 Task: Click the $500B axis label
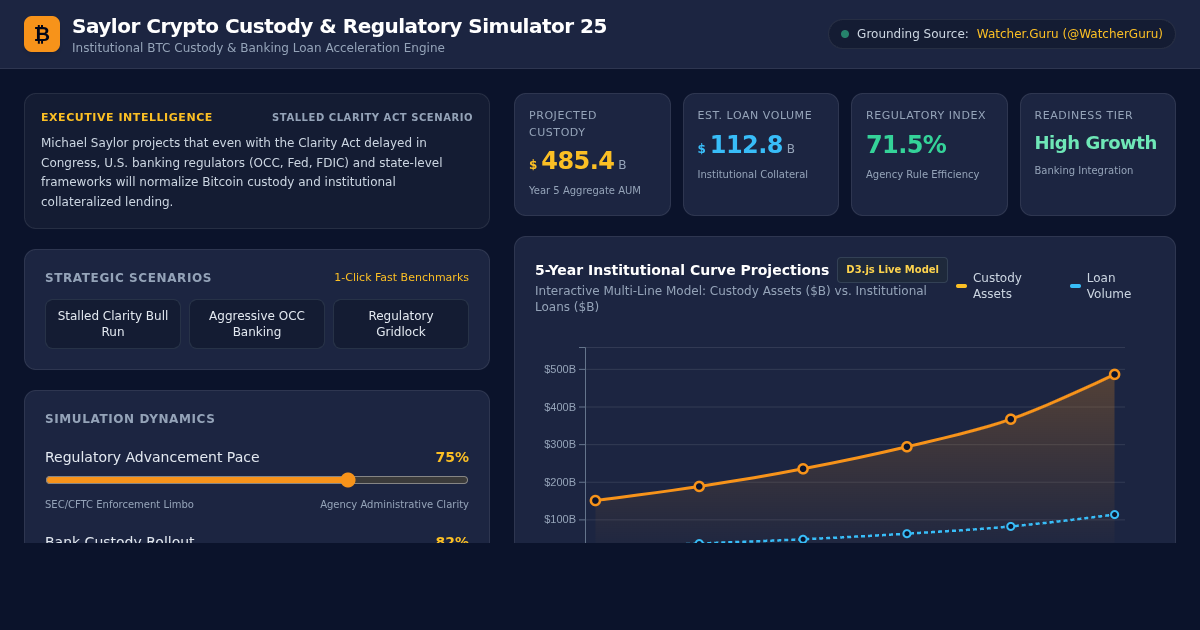click(x=560, y=369)
